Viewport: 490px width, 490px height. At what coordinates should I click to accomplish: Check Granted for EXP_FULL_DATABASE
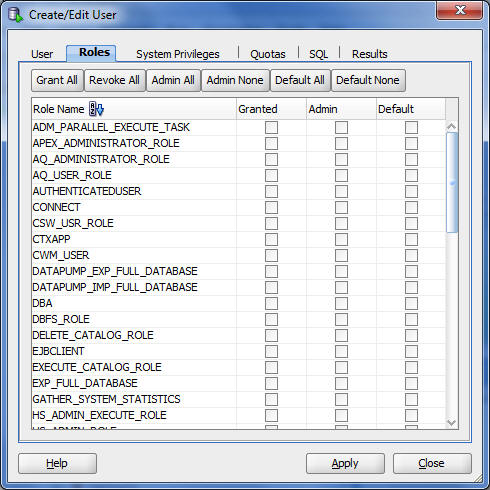[x=271, y=384]
